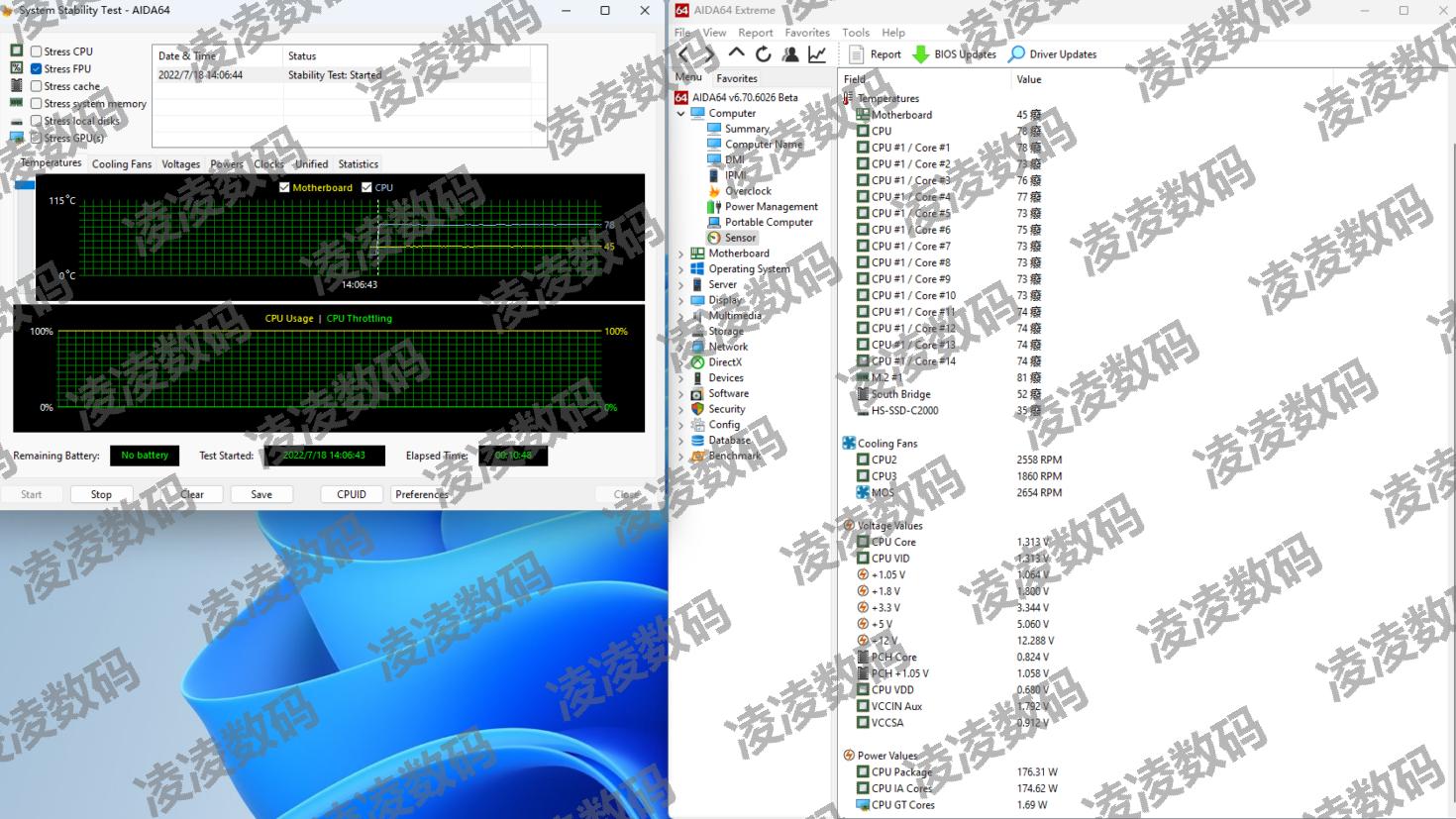Select Summary in the Computer tree
1456x819 pixels.
tap(738, 129)
